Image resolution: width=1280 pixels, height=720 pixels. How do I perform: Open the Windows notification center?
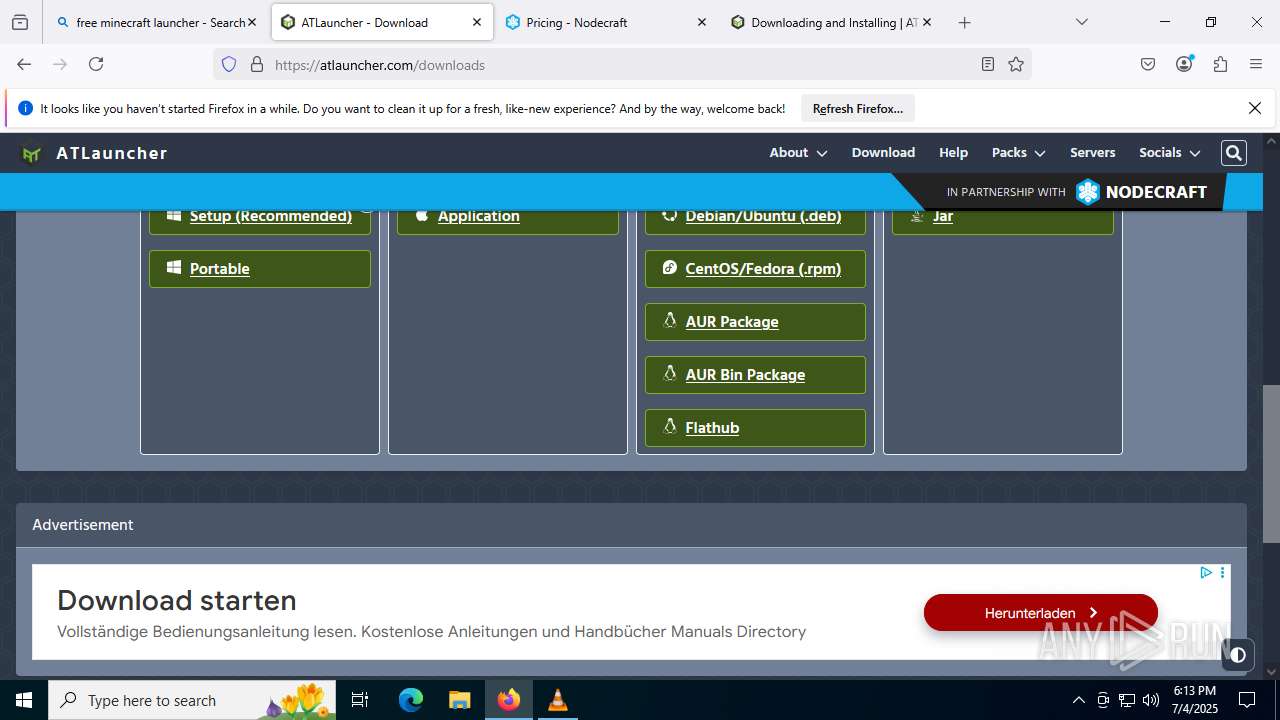(1247, 700)
